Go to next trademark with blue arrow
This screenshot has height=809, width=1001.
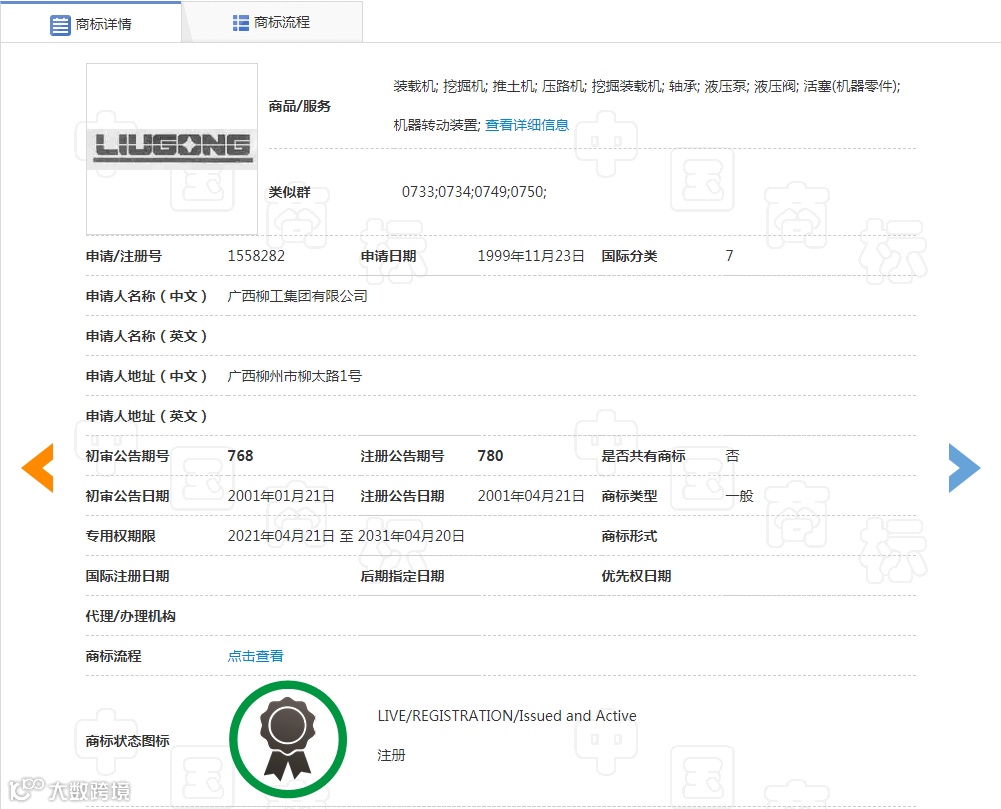point(964,467)
